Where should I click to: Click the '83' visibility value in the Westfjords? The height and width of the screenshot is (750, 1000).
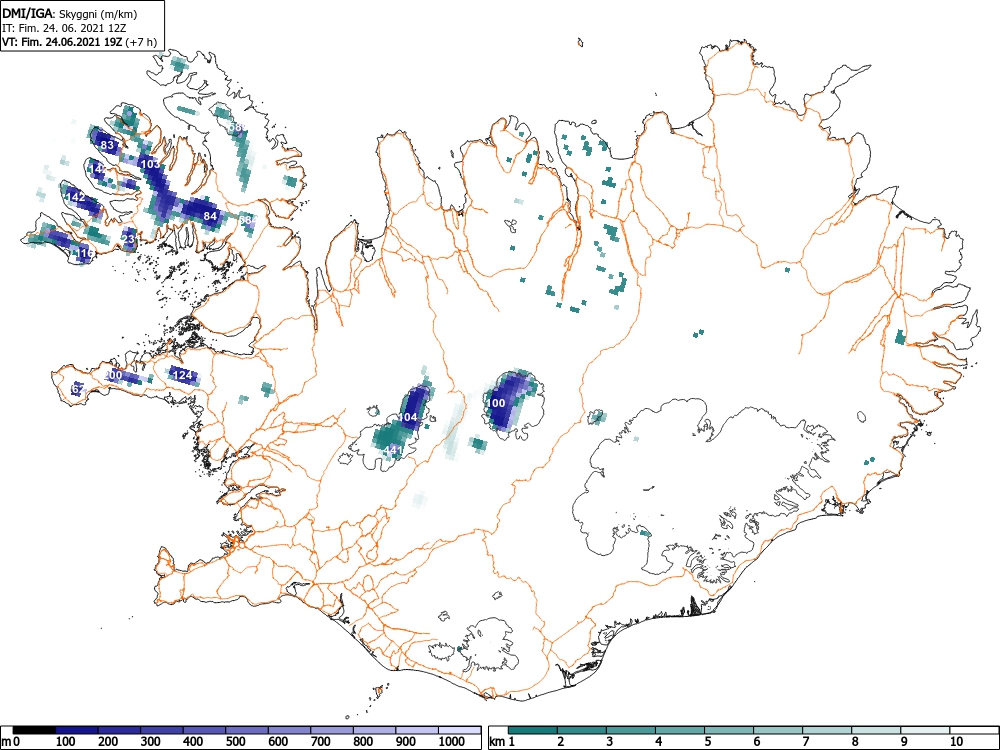107,145
